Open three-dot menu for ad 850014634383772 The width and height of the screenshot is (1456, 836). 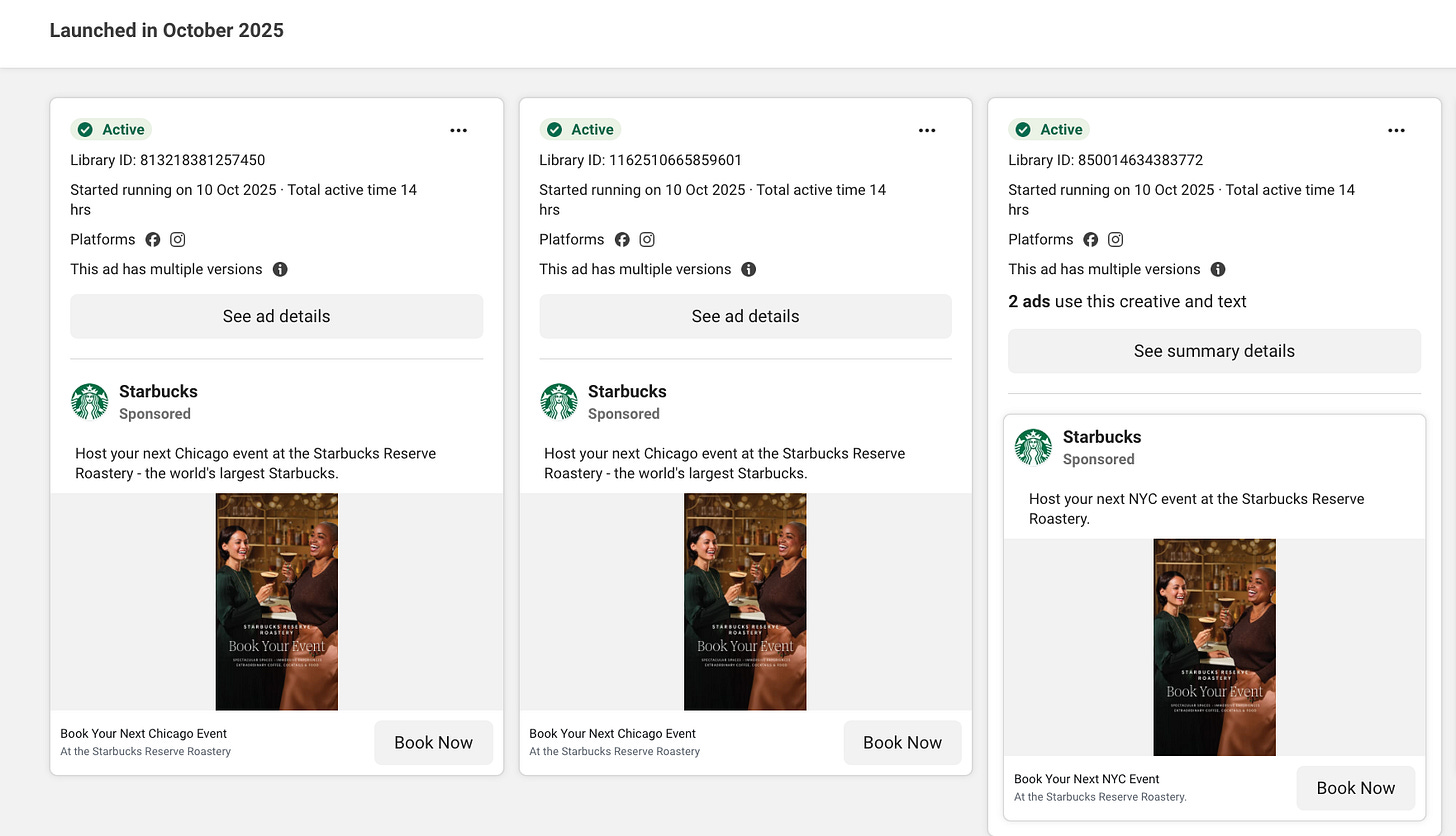point(1396,130)
